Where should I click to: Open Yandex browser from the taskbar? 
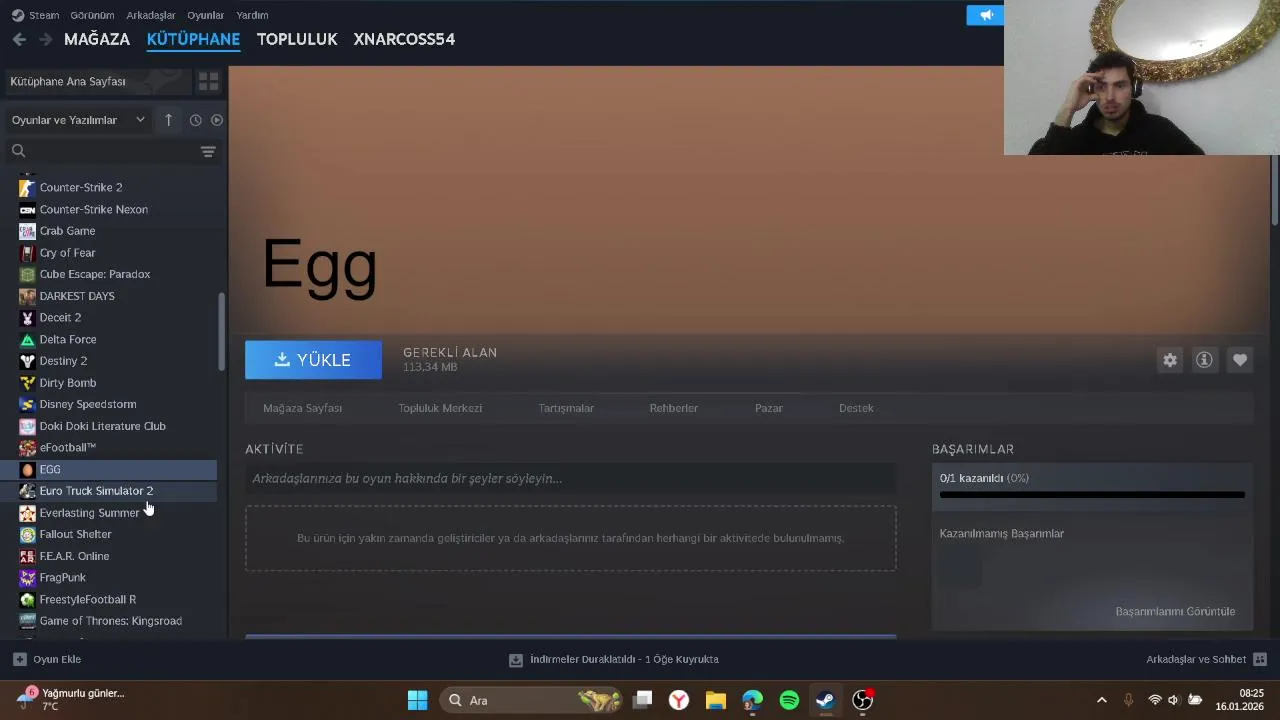point(679,700)
